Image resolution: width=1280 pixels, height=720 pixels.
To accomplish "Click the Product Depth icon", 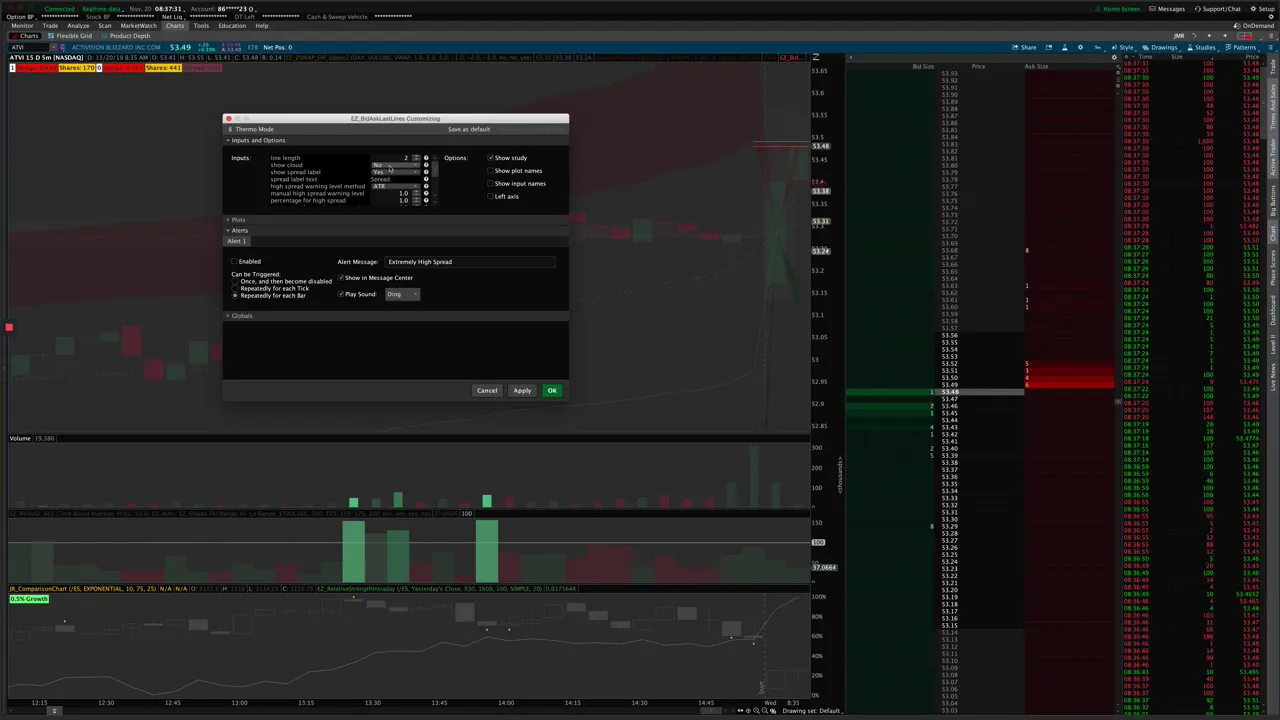I will [102, 36].
